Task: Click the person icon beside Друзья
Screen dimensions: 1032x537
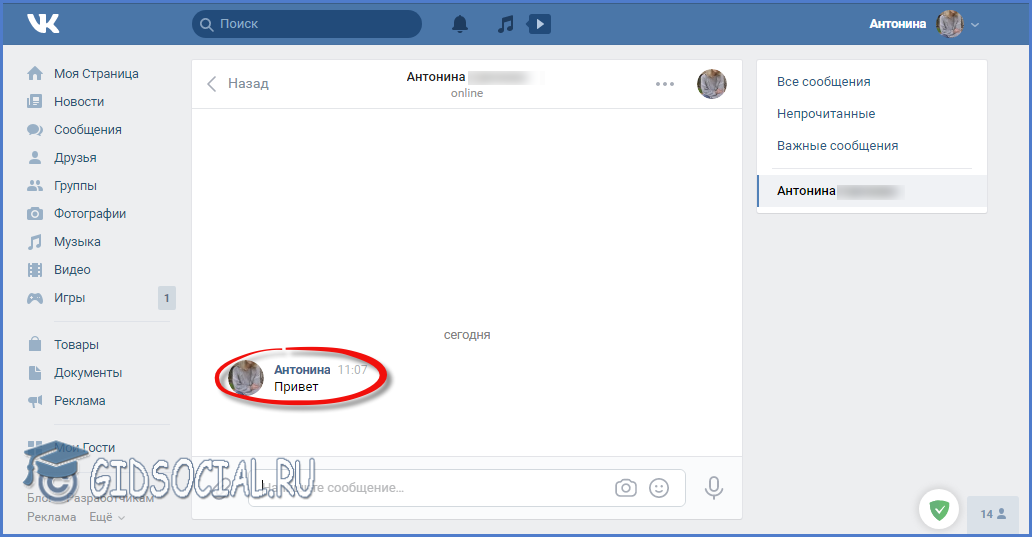Action: pos(35,157)
